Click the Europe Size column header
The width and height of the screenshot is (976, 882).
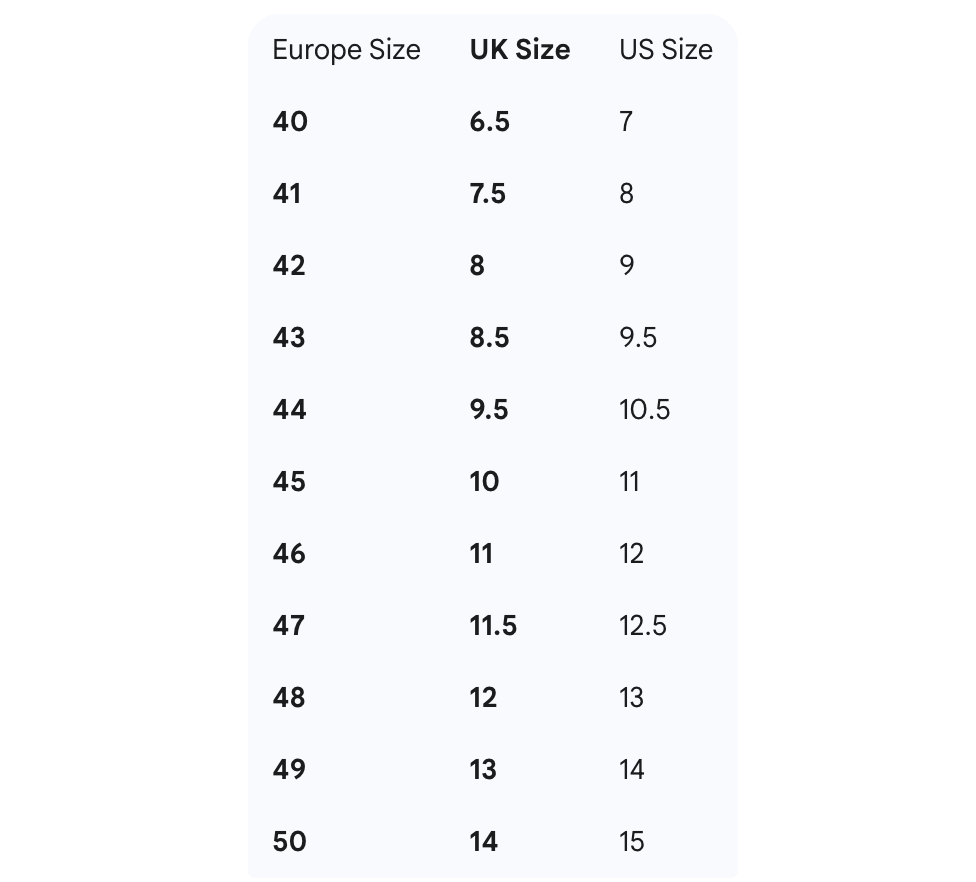346,50
